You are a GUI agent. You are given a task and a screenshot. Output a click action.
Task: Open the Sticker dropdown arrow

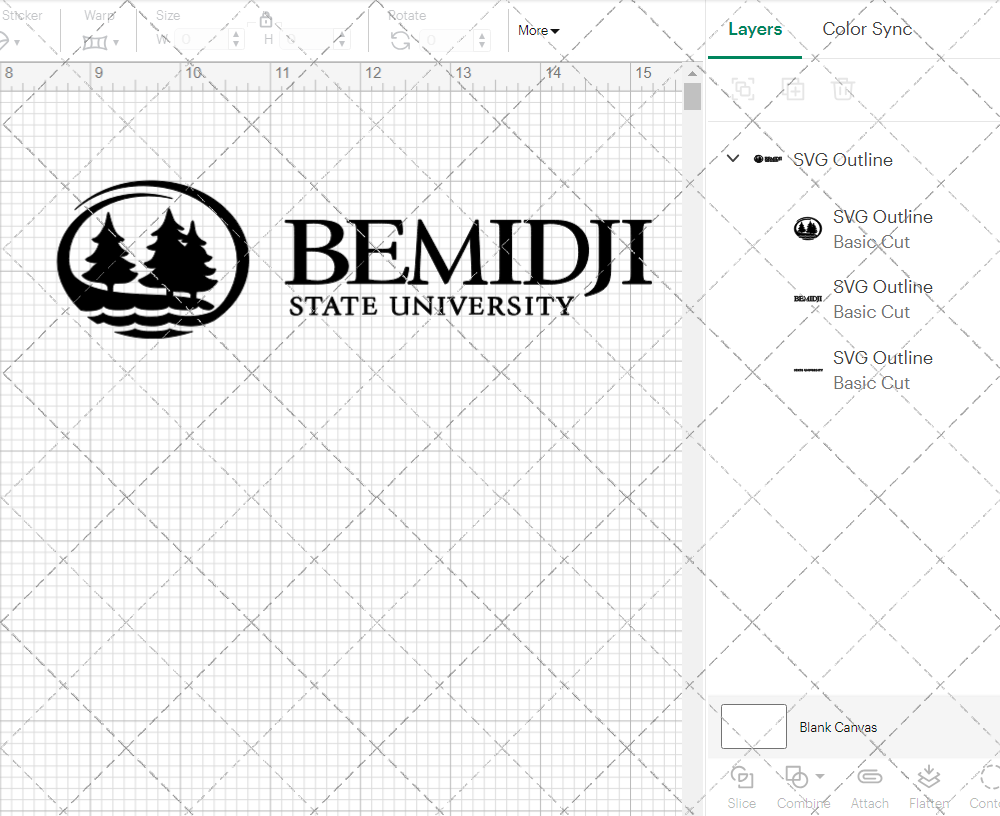pyautogui.click(x=17, y=40)
